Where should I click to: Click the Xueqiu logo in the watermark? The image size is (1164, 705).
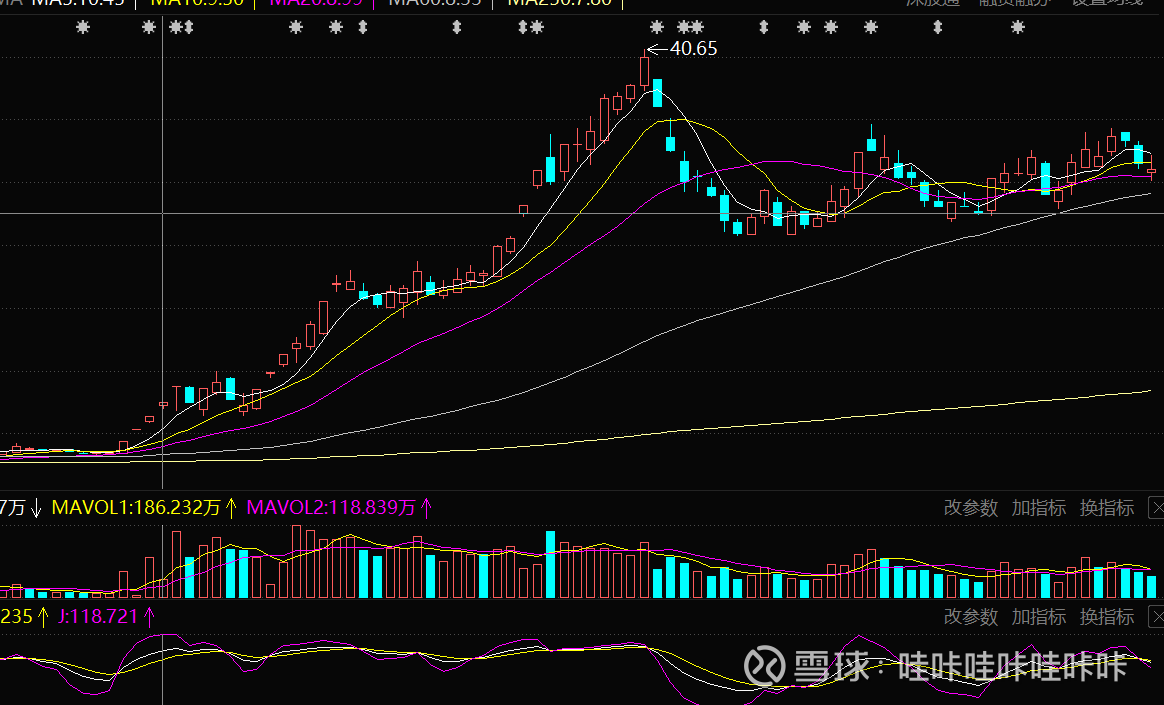click(x=766, y=665)
